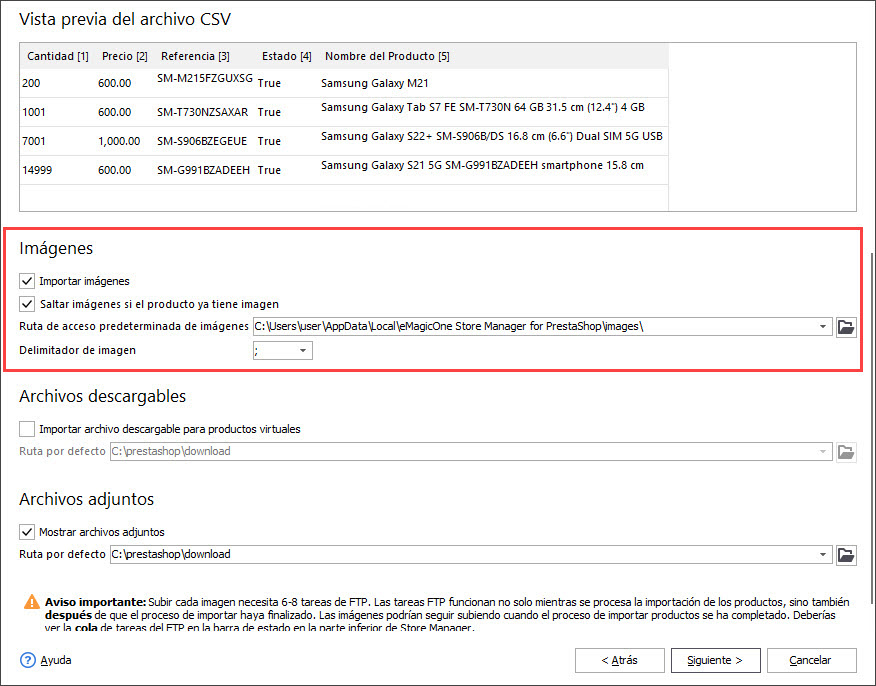Click the Samsung Galaxy S22+ name cell
Screen dimensions: 876x686
[492, 136]
